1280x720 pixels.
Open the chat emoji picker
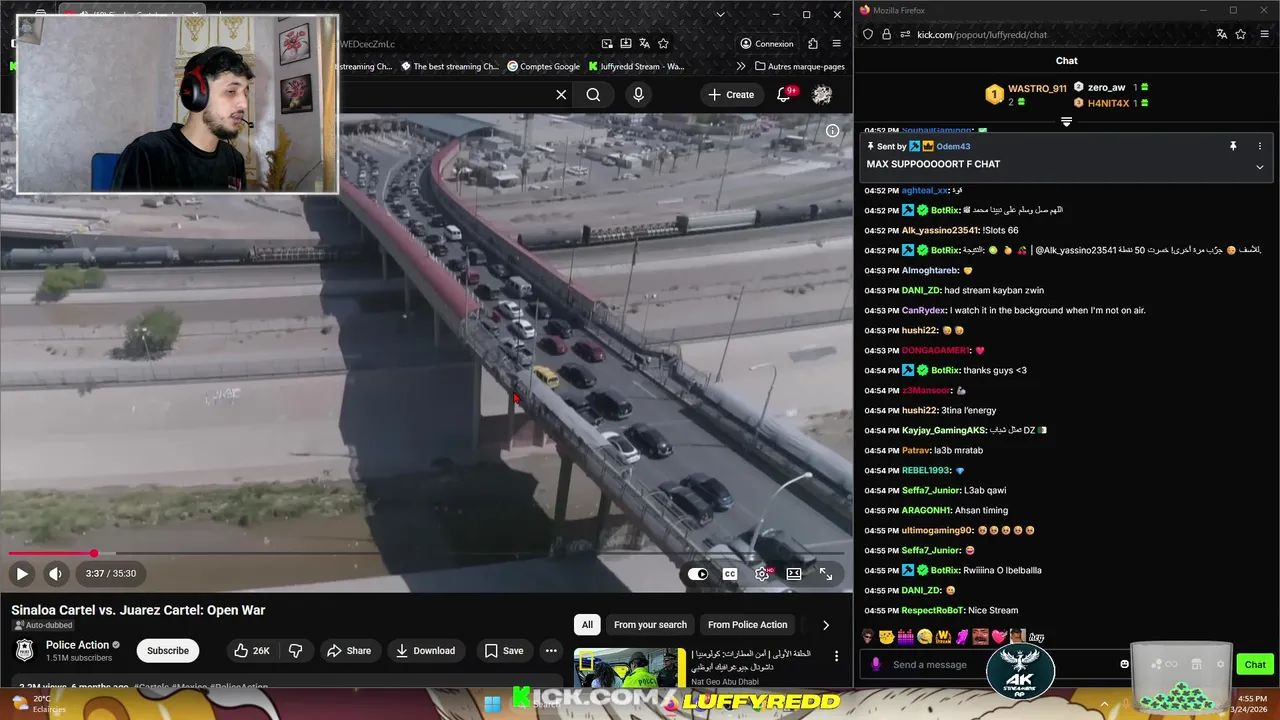(1124, 665)
